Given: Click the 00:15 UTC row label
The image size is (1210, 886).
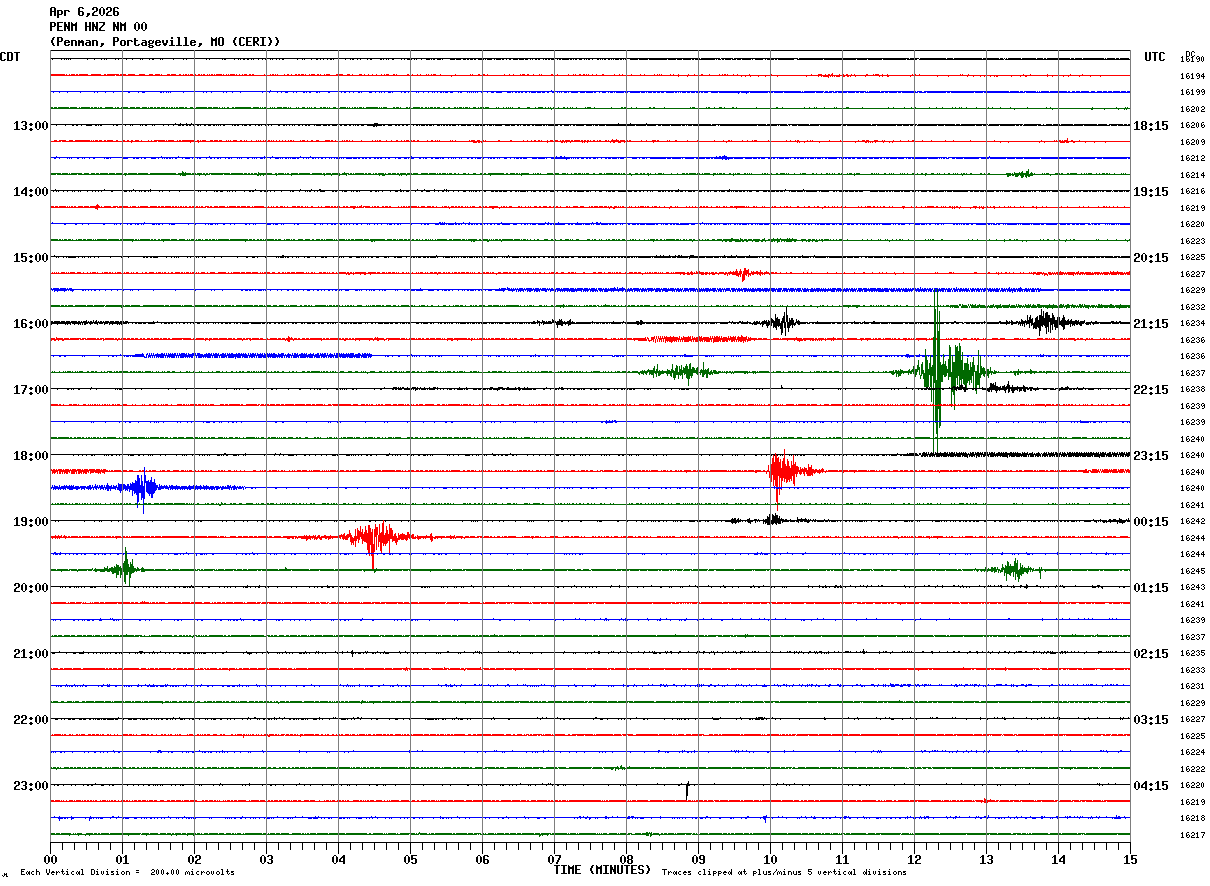Looking at the screenshot, I should coord(1151,522).
